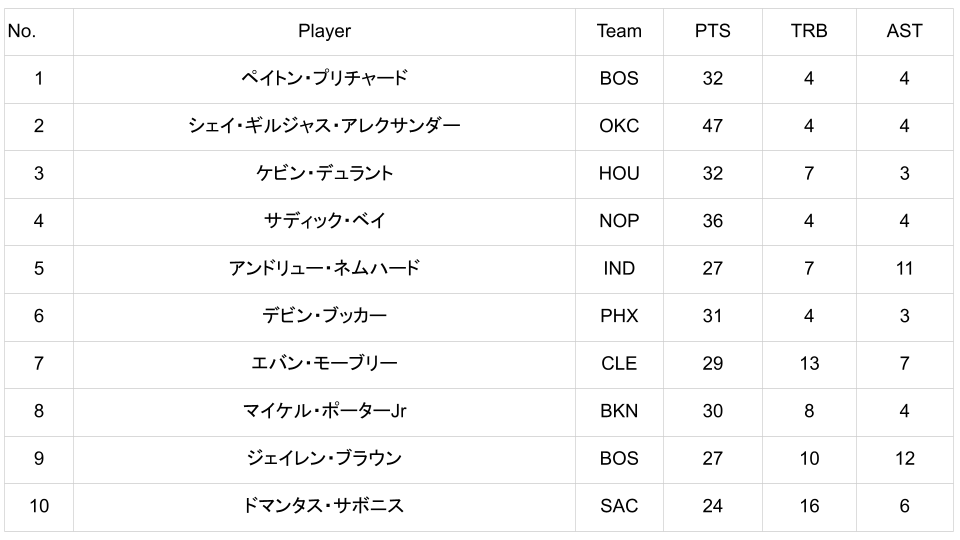Select the 47 points cell

712,126
